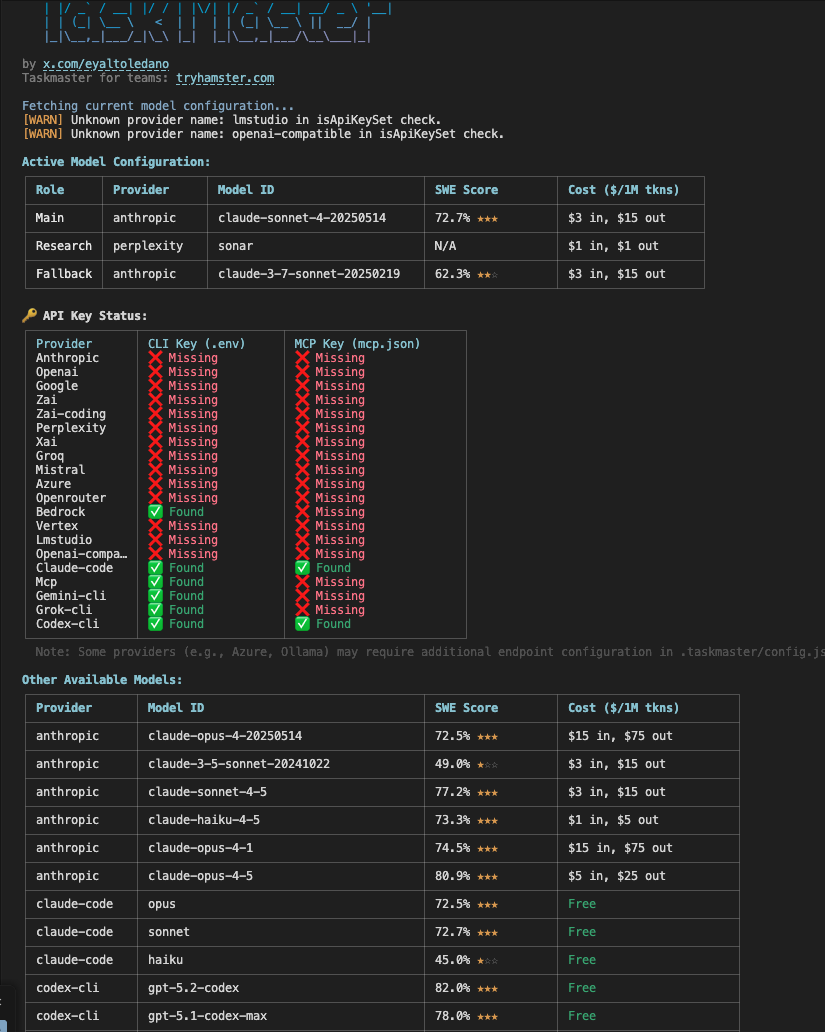Viewport: 825px width, 1032px height.
Task: Click the green check in Grok-cli's CLI Key column
Action: click(x=155, y=609)
